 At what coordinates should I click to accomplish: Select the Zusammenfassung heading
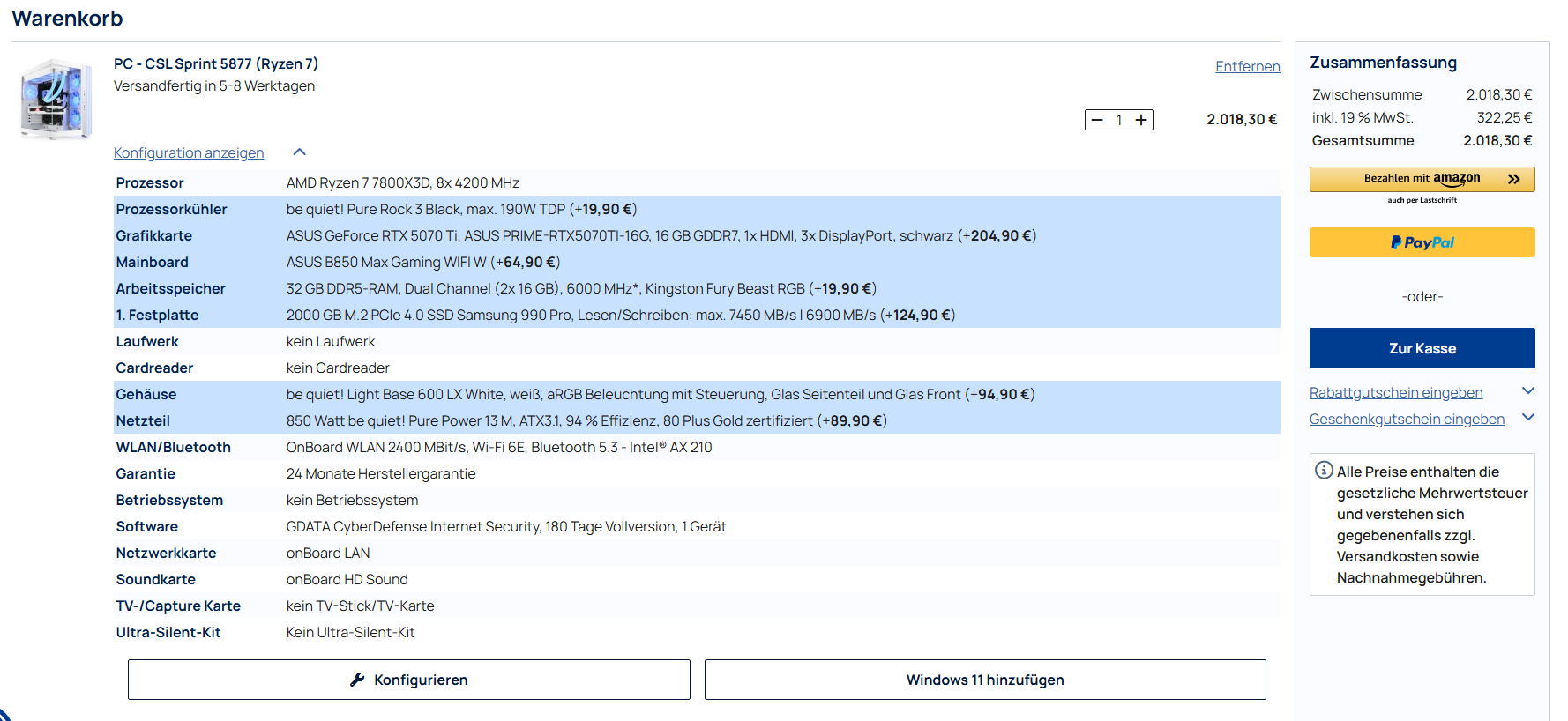click(1383, 63)
